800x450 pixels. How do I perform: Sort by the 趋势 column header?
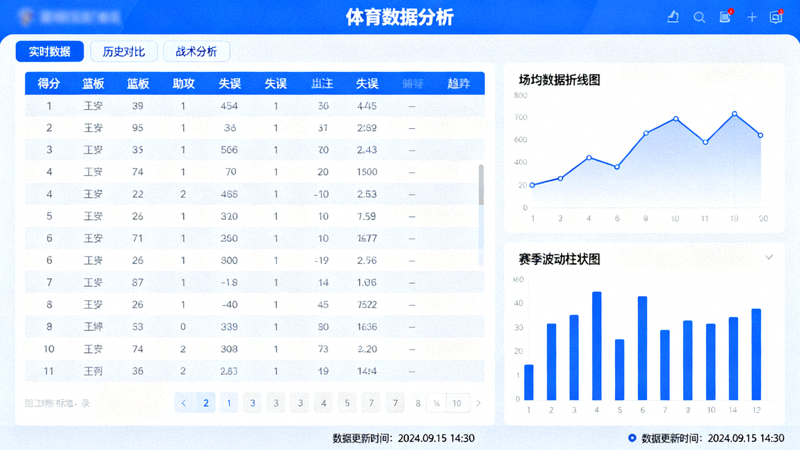[x=458, y=84]
